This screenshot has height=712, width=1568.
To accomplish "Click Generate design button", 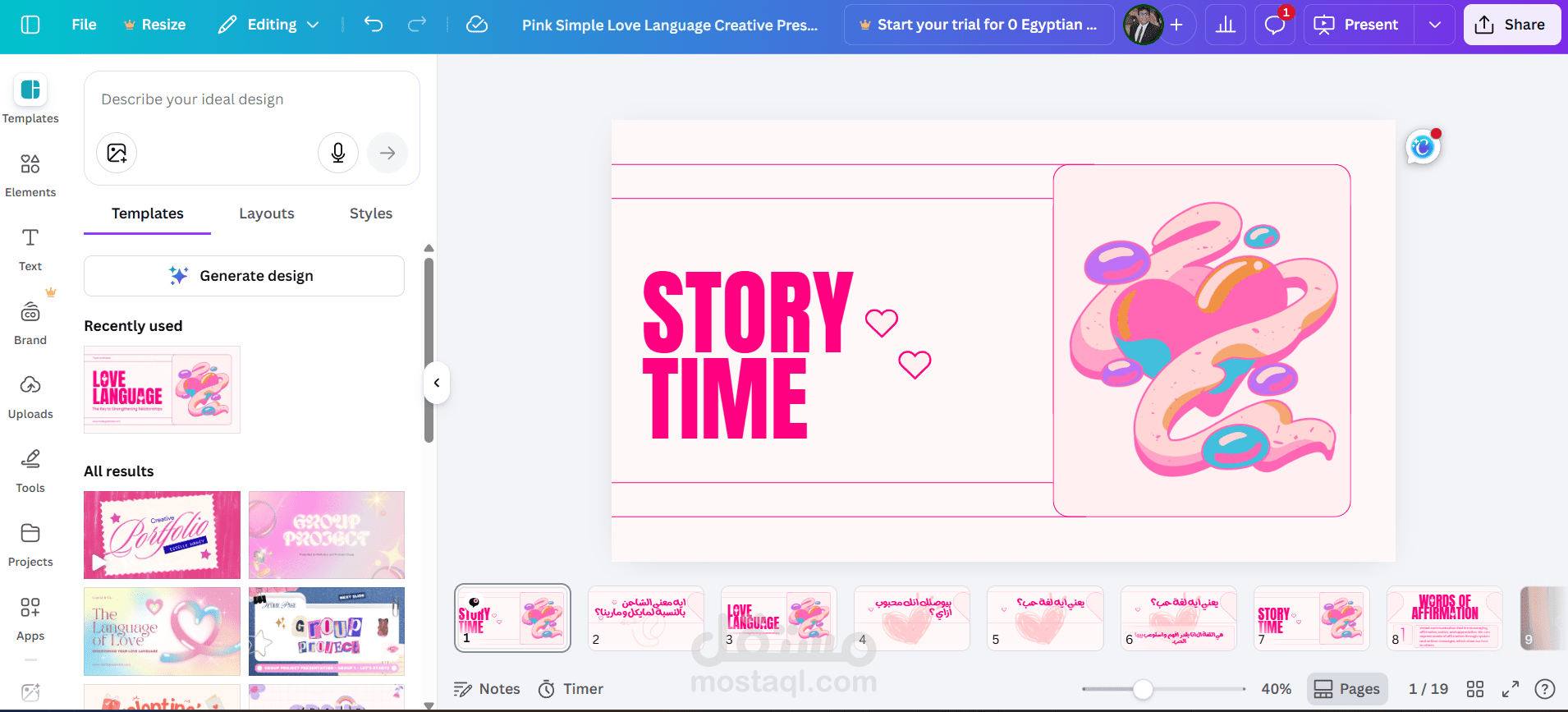I will coord(244,276).
